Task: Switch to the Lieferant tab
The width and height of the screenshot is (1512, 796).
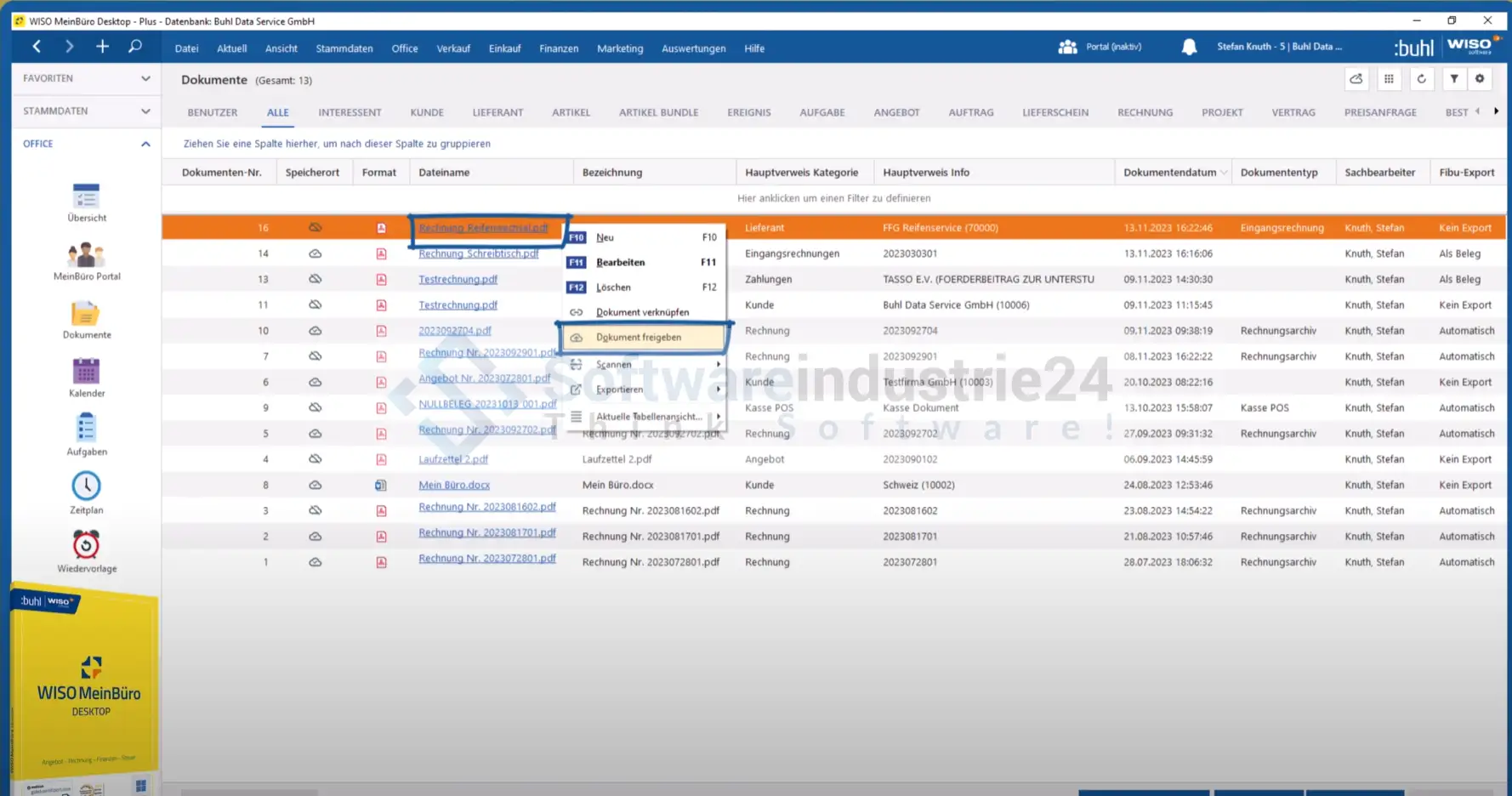Action: [497, 112]
